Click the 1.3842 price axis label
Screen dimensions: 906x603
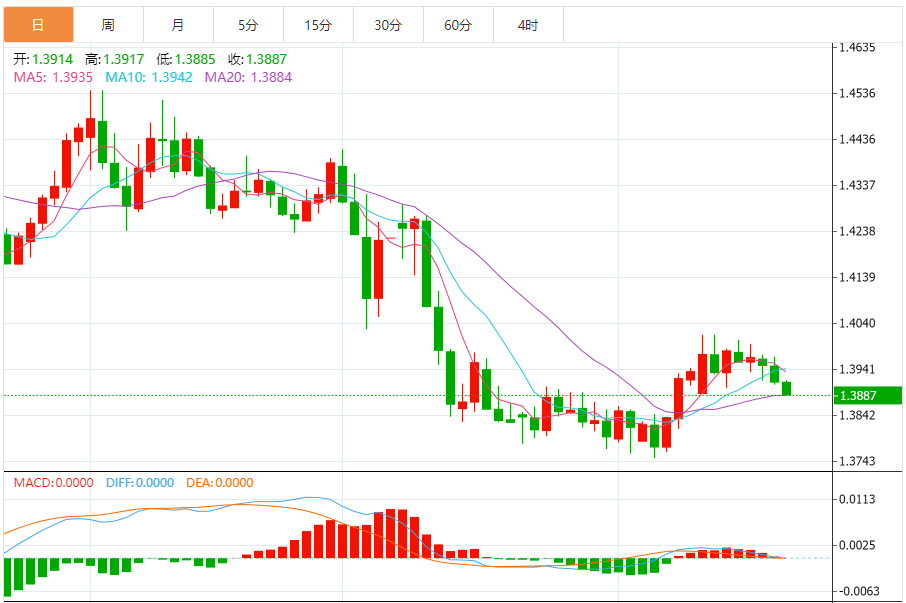point(857,415)
